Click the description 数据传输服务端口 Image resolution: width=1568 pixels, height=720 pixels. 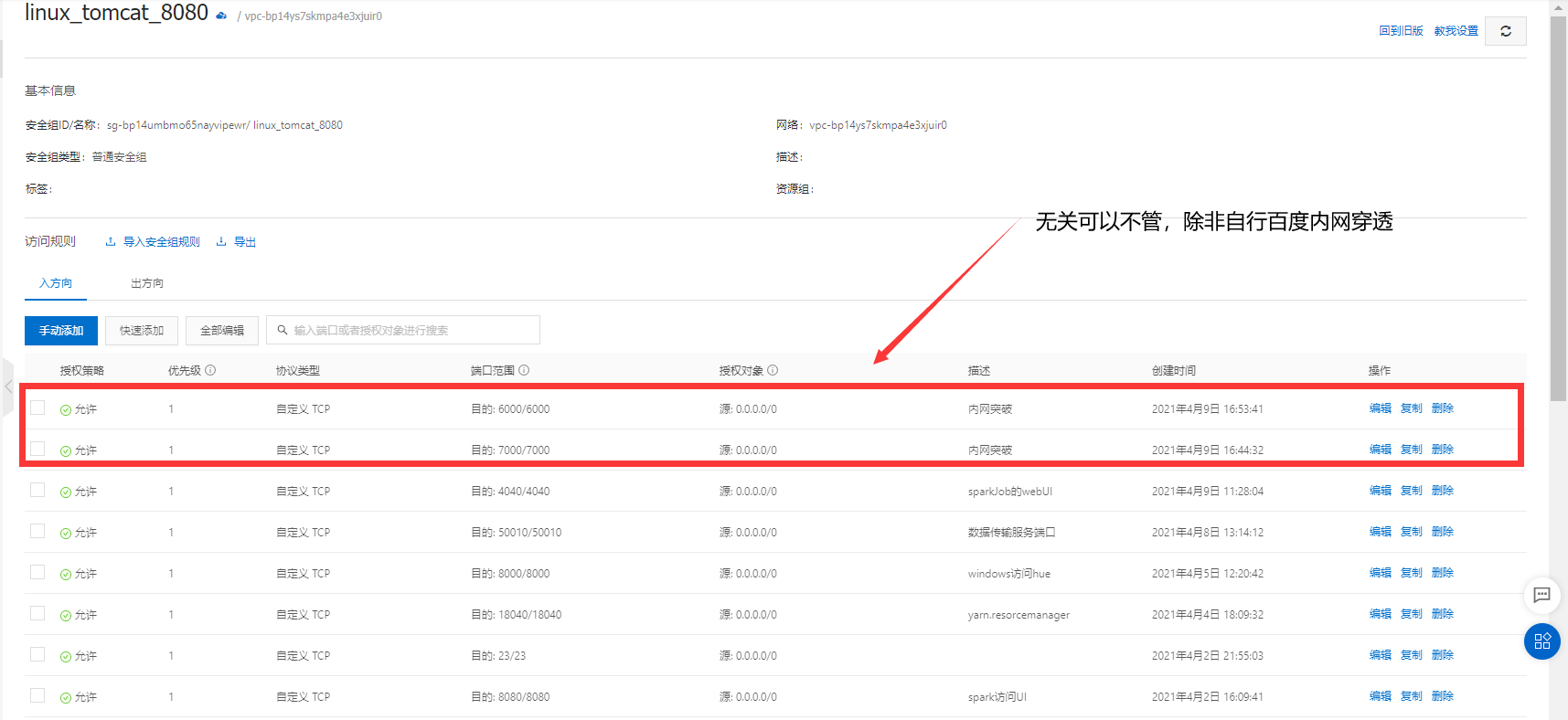click(1012, 533)
